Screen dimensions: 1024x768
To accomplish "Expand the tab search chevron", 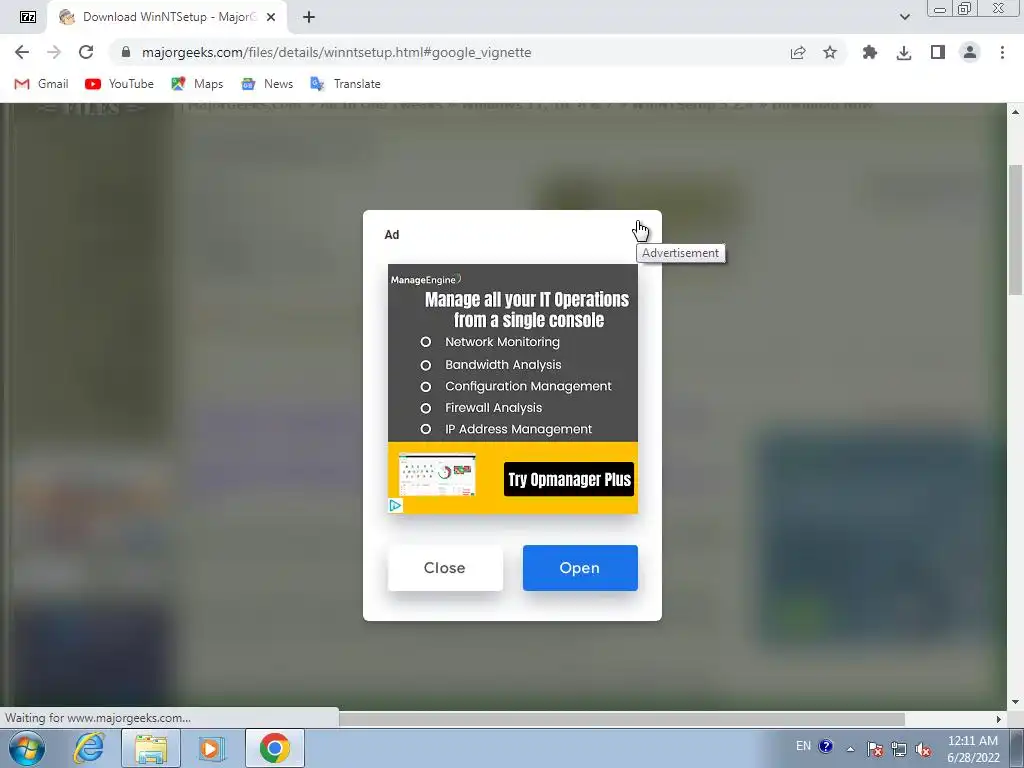I will [904, 17].
